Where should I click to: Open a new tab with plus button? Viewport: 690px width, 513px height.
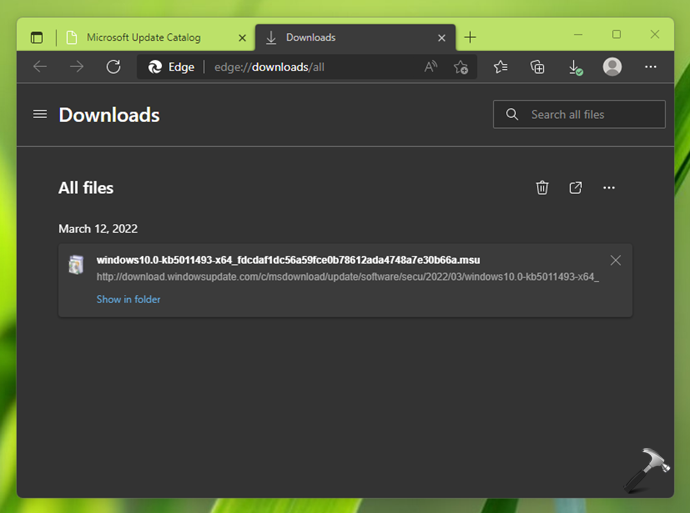470,38
